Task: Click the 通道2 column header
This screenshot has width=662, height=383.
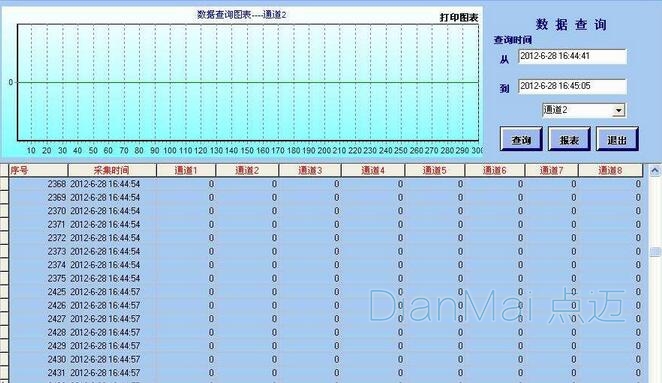Action: pos(247,170)
